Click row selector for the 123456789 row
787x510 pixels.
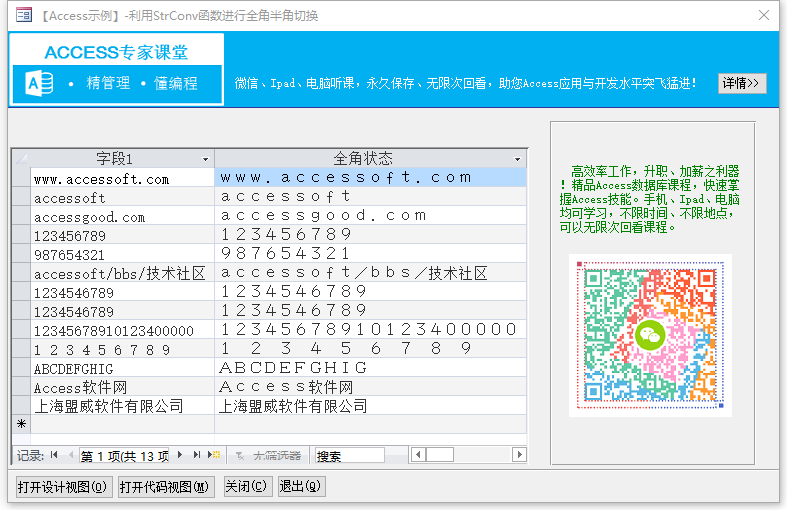21,234
